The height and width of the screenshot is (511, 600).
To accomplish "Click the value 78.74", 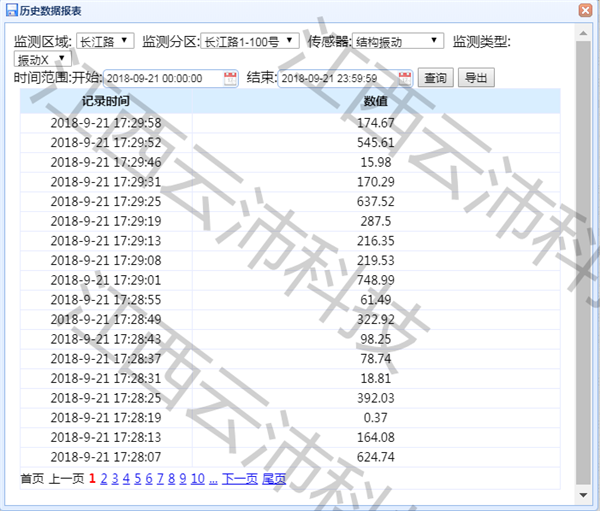I will click(x=376, y=359).
